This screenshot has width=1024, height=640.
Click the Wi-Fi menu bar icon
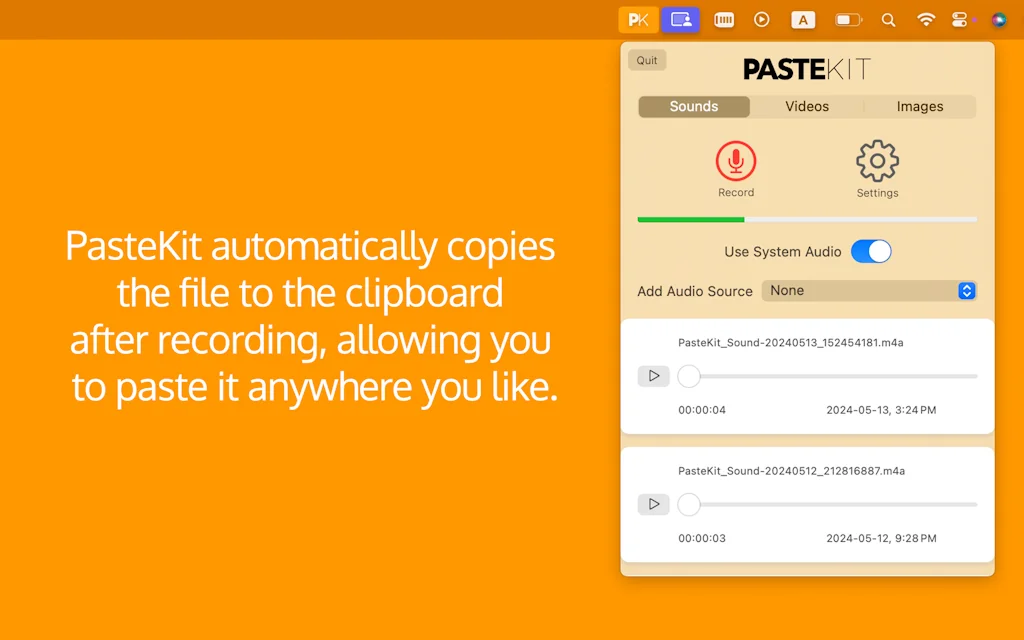point(925,19)
